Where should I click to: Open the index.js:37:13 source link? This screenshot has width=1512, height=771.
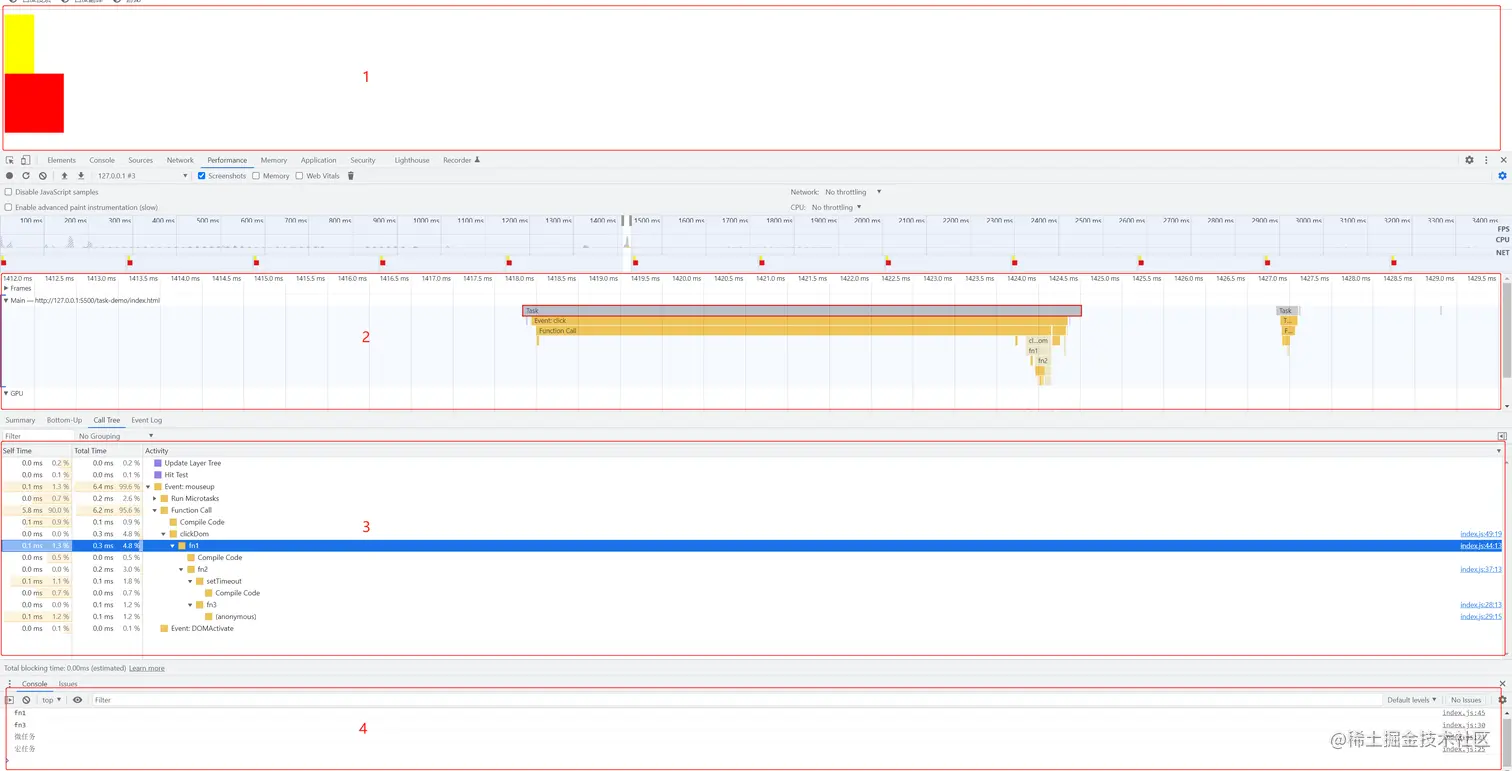[x=1481, y=569]
